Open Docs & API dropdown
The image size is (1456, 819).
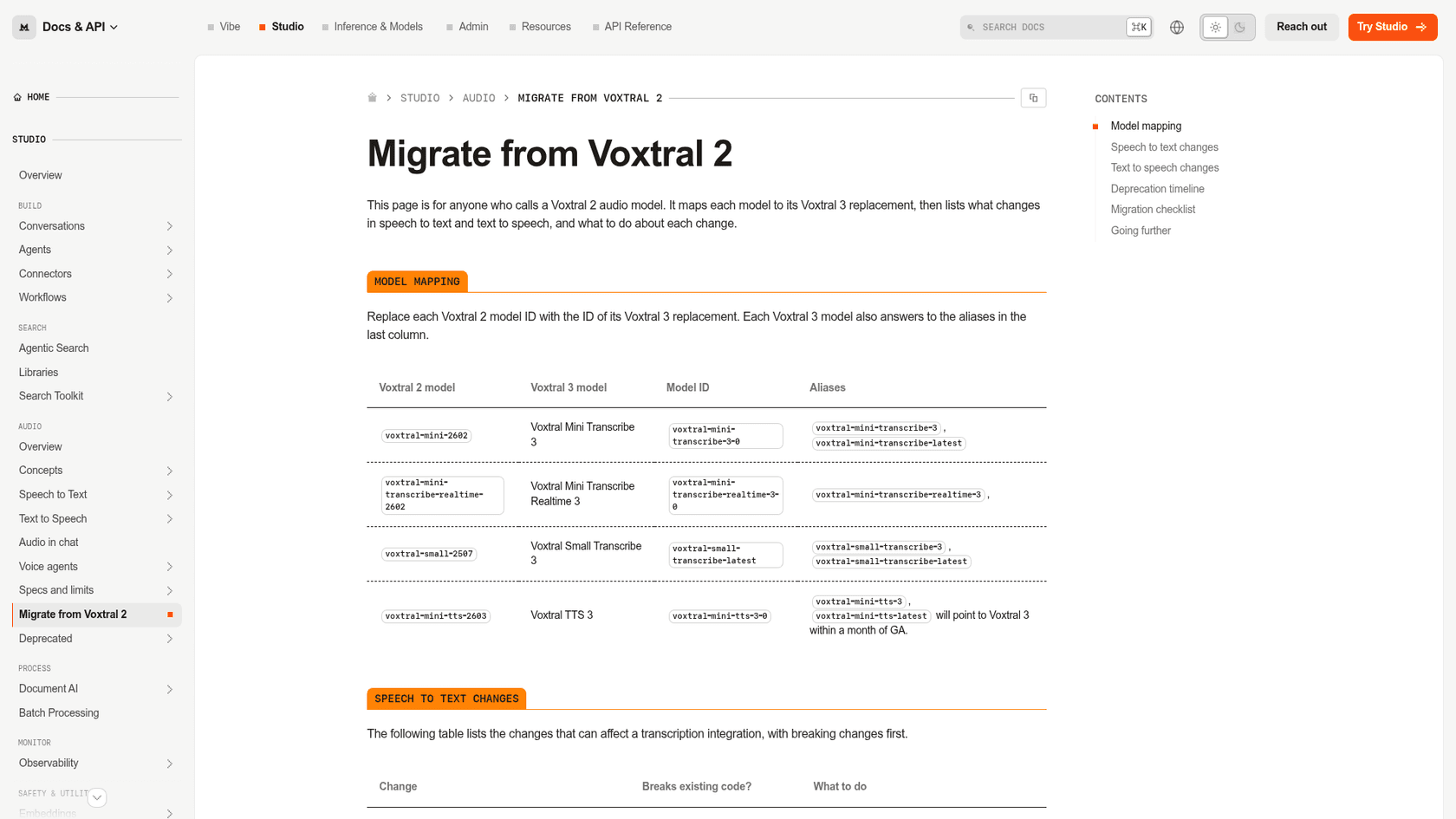[x=80, y=27]
